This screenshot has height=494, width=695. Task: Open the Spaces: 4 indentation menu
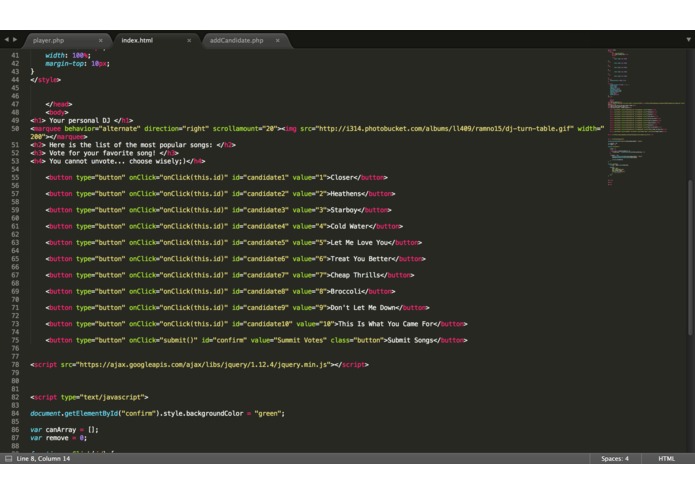[x=615, y=459]
